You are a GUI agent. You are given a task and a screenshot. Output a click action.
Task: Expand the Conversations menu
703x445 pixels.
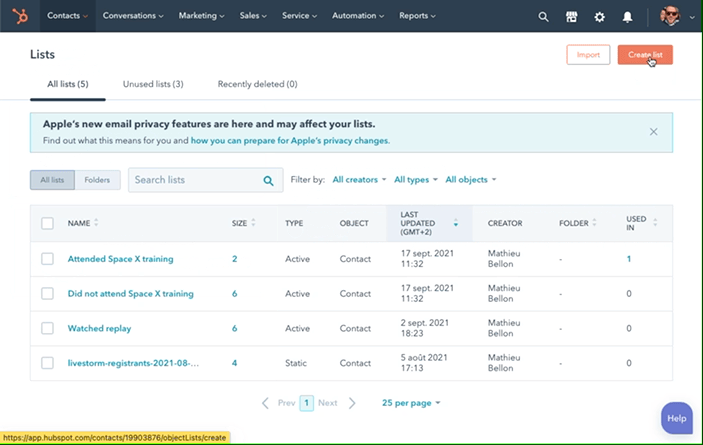coord(133,16)
